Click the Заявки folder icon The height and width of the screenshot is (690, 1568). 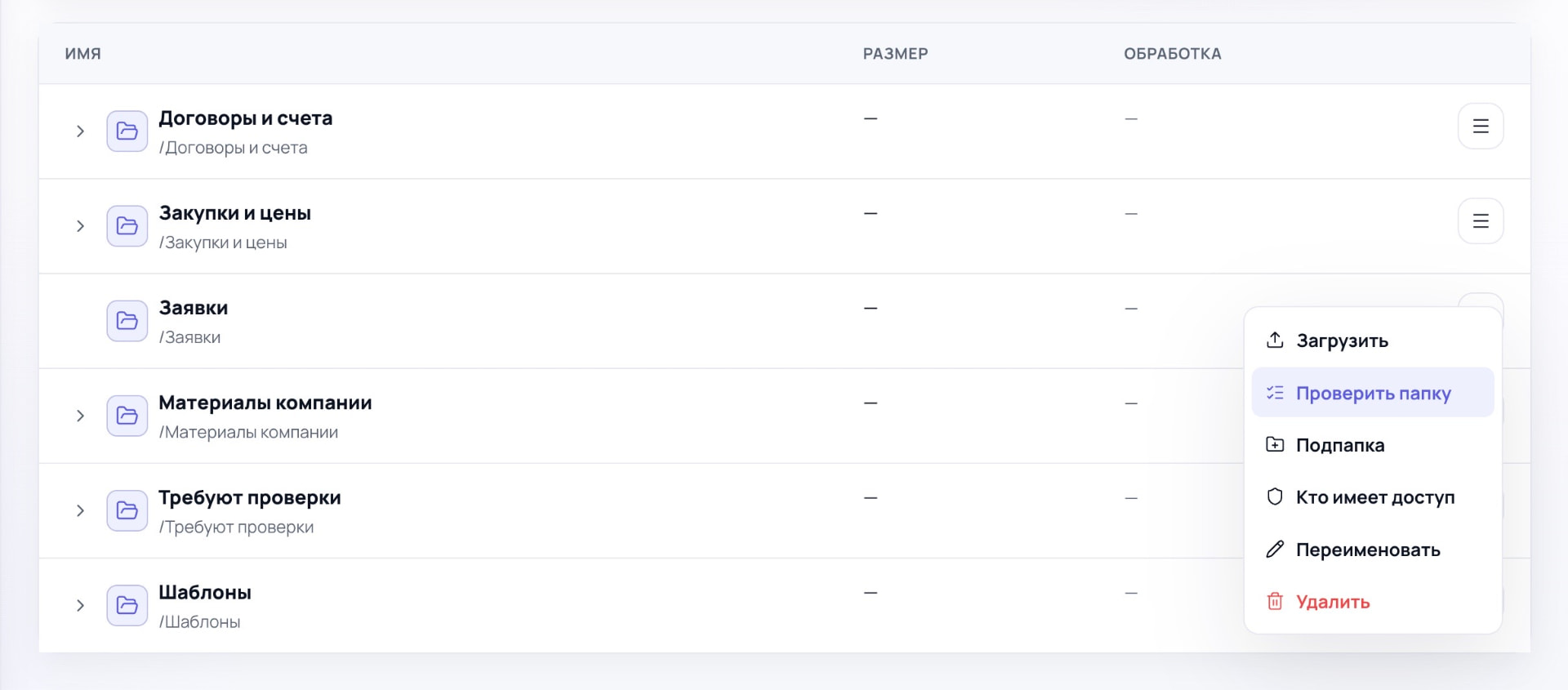[127, 321]
